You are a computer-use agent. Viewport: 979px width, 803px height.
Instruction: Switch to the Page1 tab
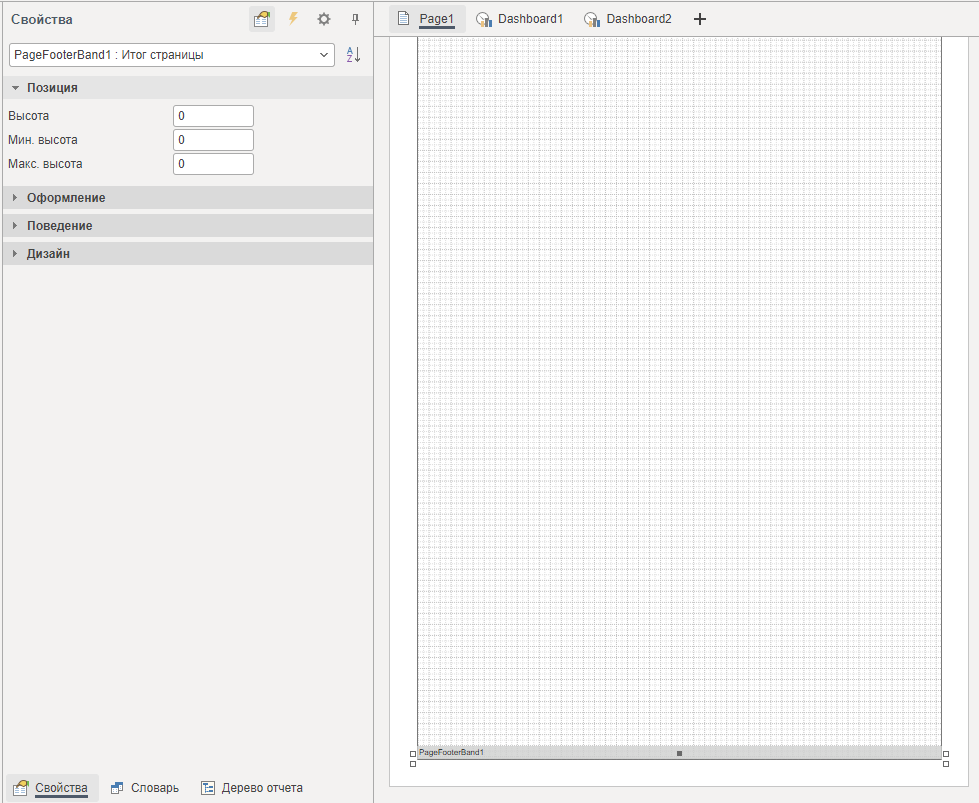tap(427, 19)
